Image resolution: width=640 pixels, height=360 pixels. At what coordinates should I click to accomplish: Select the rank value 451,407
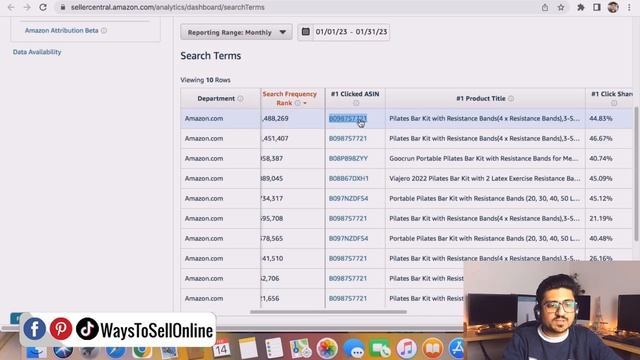click(x=275, y=138)
